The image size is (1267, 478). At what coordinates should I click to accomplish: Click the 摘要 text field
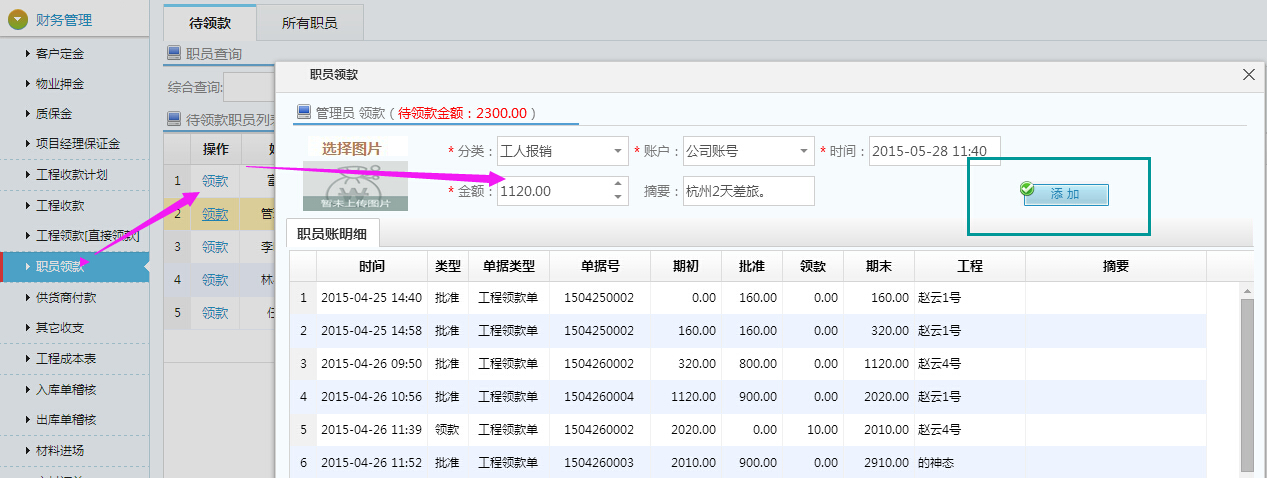pos(748,191)
